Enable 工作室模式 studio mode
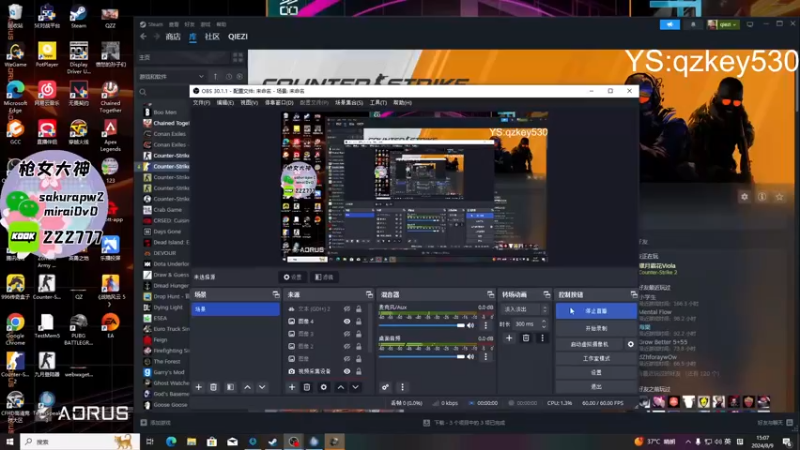 point(596,359)
